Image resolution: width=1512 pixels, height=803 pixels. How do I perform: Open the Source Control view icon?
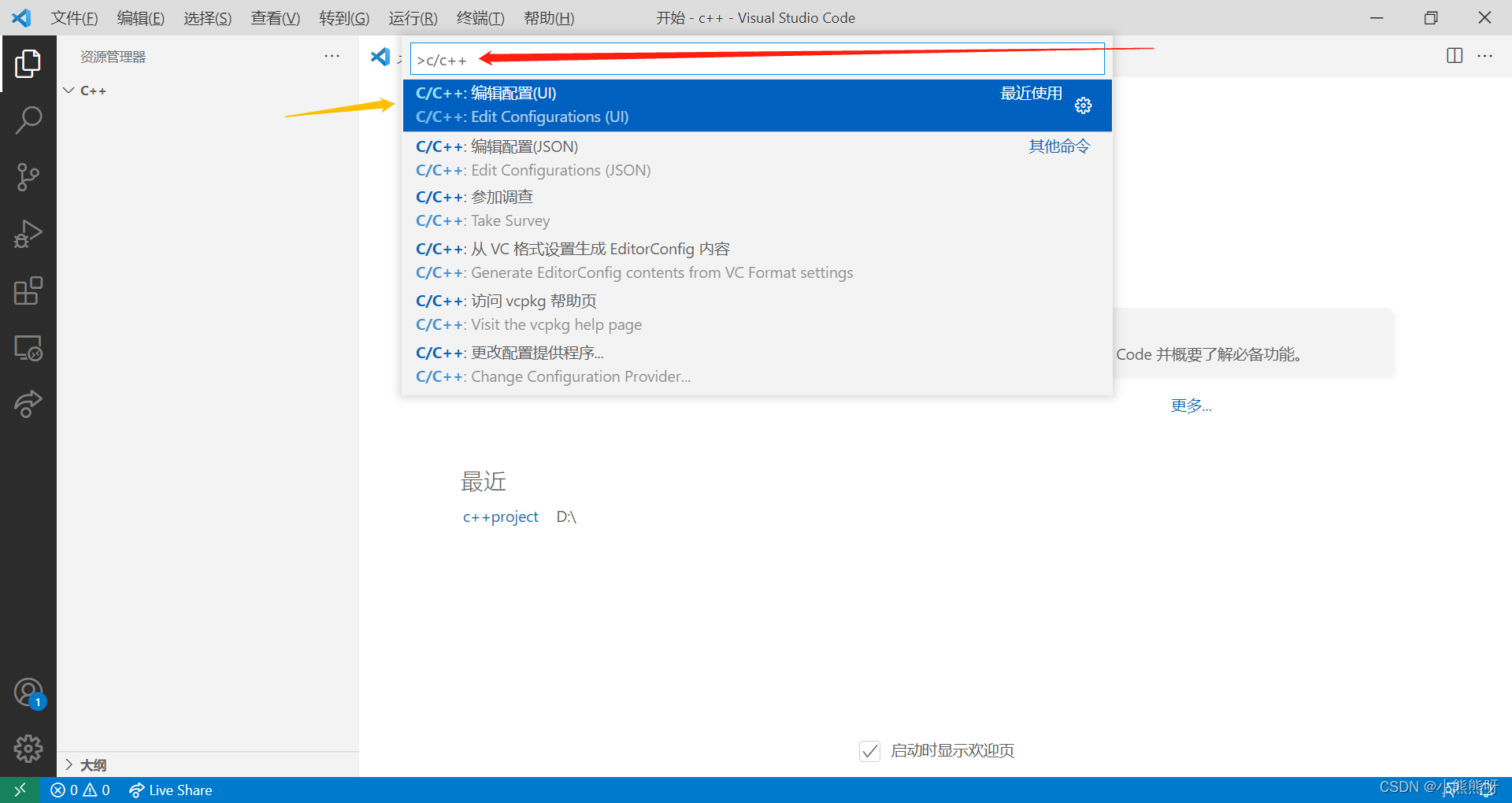pyautogui.click(x=28, y=177)
